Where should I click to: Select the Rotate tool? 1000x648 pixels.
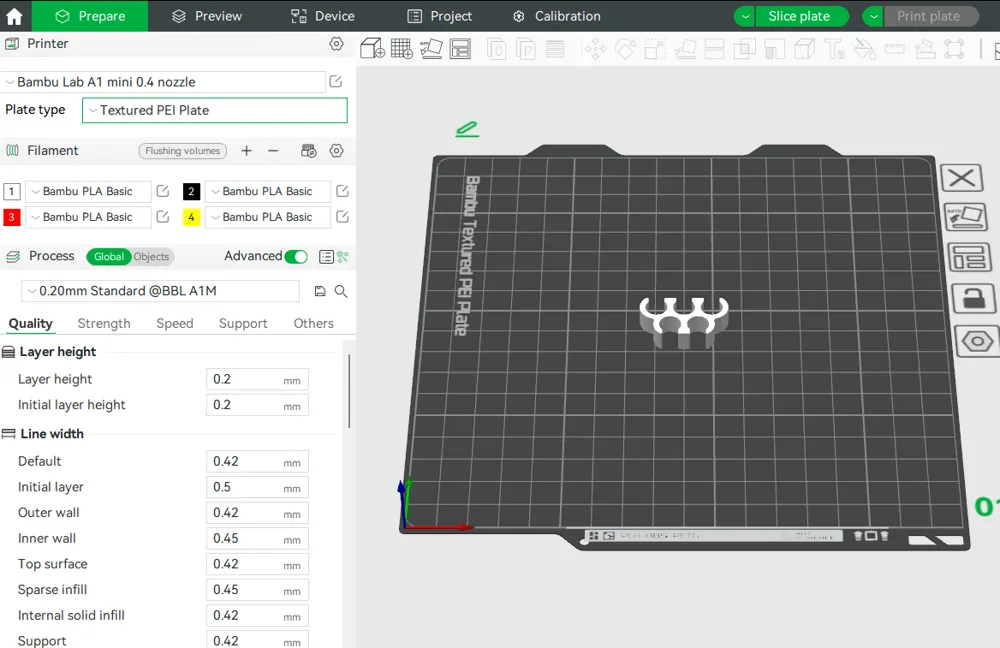coord(625,48)
